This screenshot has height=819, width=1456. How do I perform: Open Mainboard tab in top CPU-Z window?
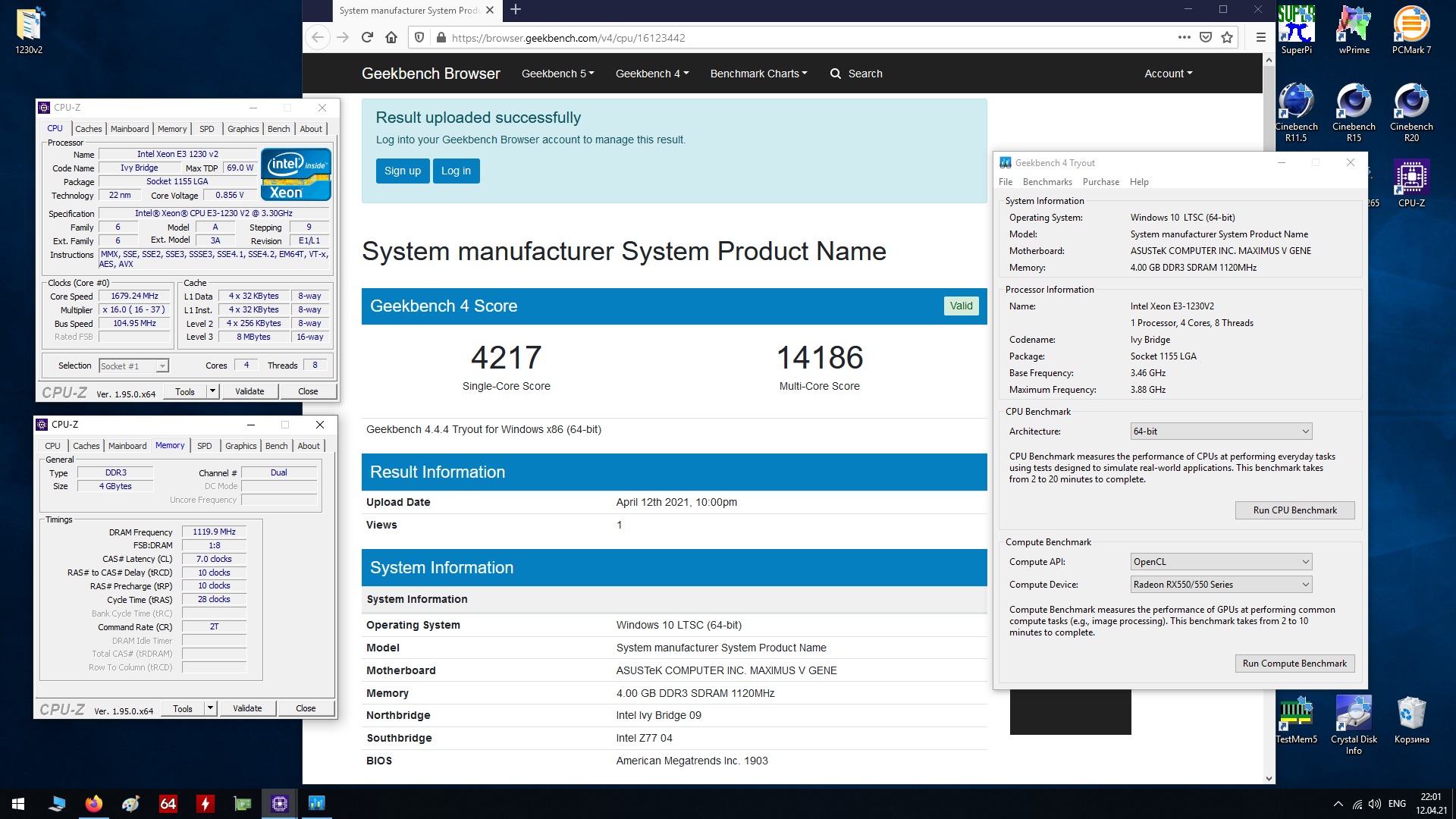[130, 129]
